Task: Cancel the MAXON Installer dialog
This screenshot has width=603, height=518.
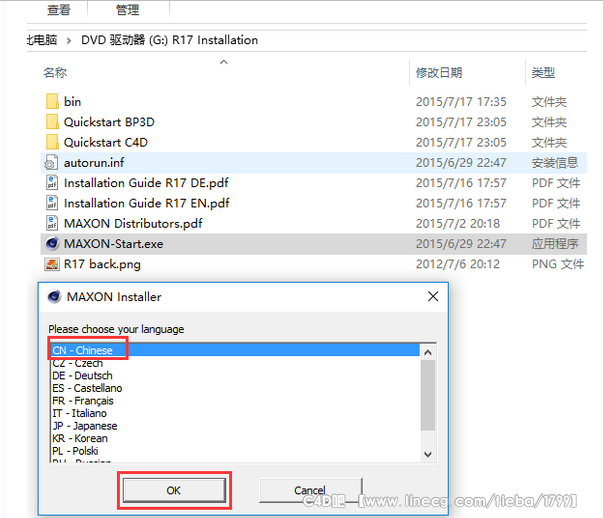Action: point(310,490)
